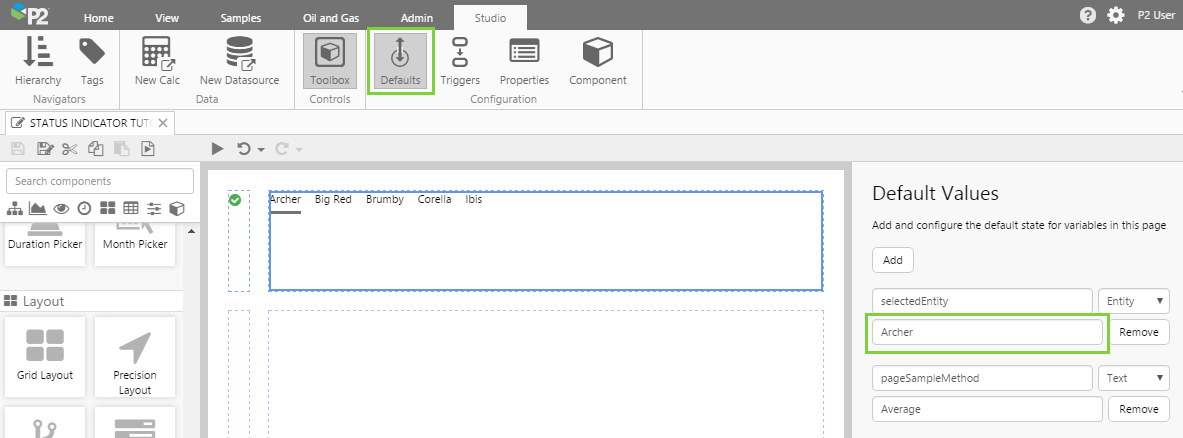The height and width of the screenshot is (438, 1183).
Task: Switch to the View tab
Action: (167, 18)
